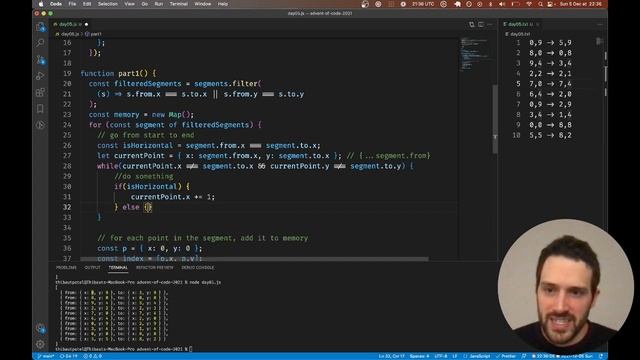
Task: Click the sync changes status bar item
Action: (x=69, y=356)
